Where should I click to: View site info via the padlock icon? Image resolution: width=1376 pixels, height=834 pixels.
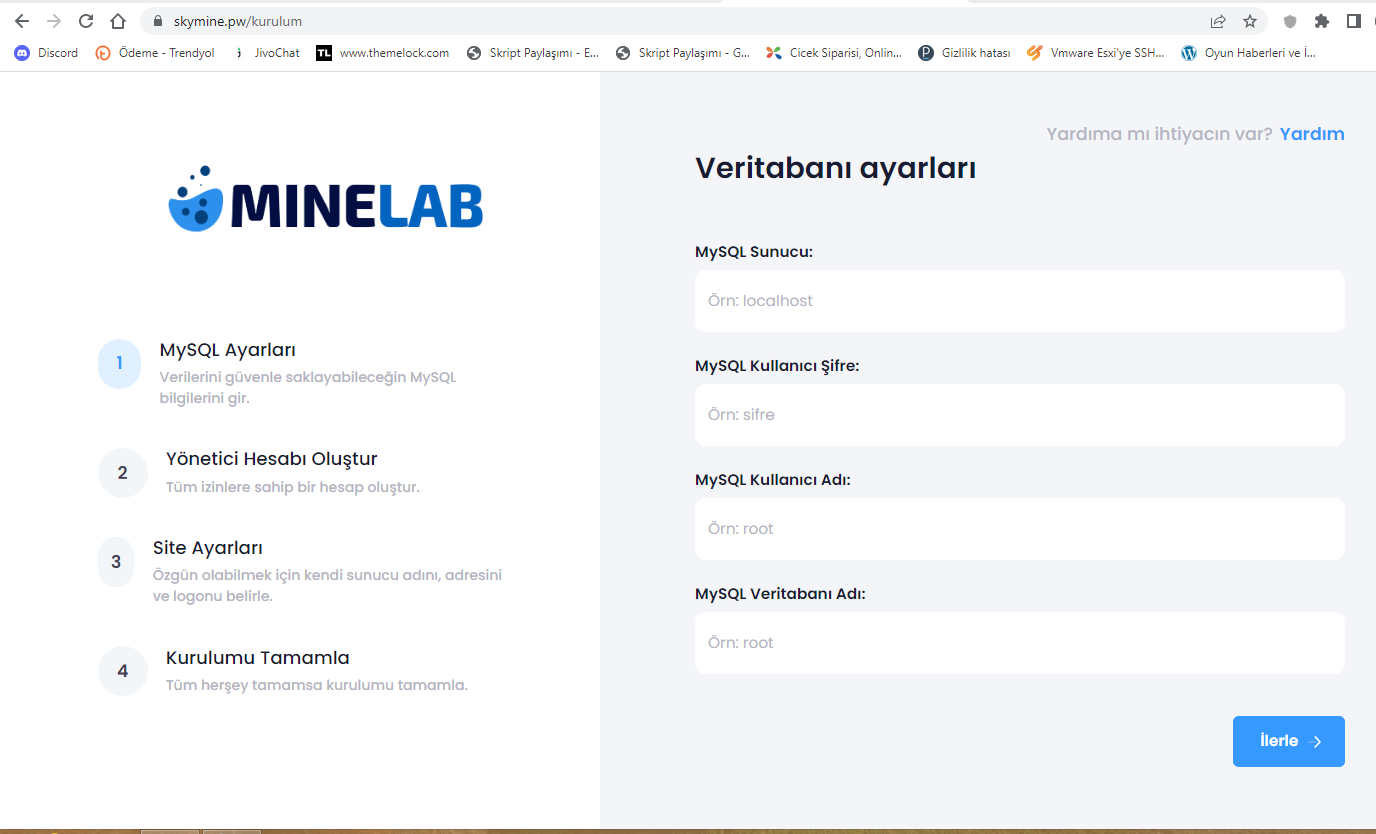(x=157, y=21)
